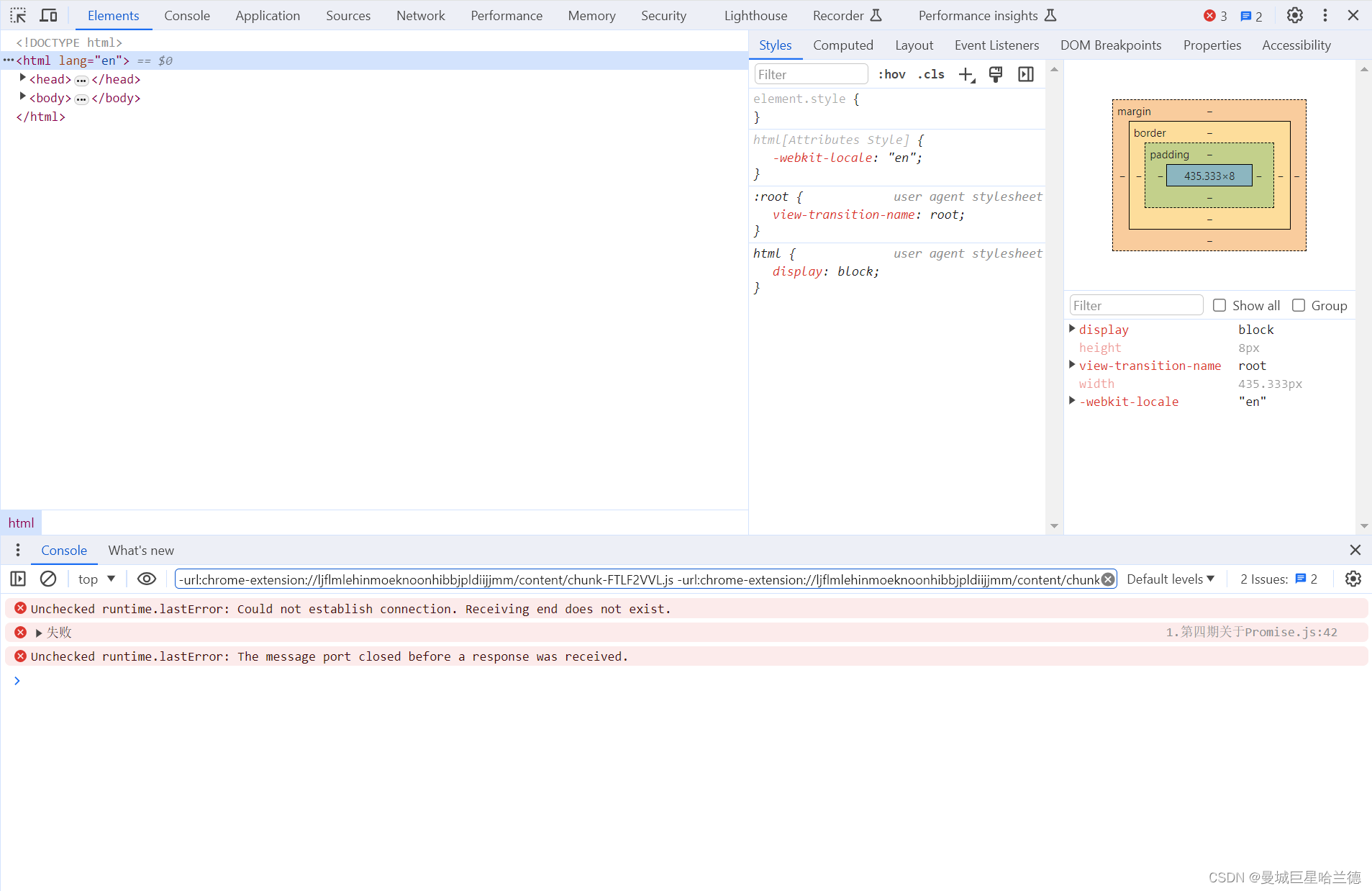The width and height of the screenshot is (1372, 891).
Task: Toggle the computed styles sidebar icon
Action: tap(1026, 74)
